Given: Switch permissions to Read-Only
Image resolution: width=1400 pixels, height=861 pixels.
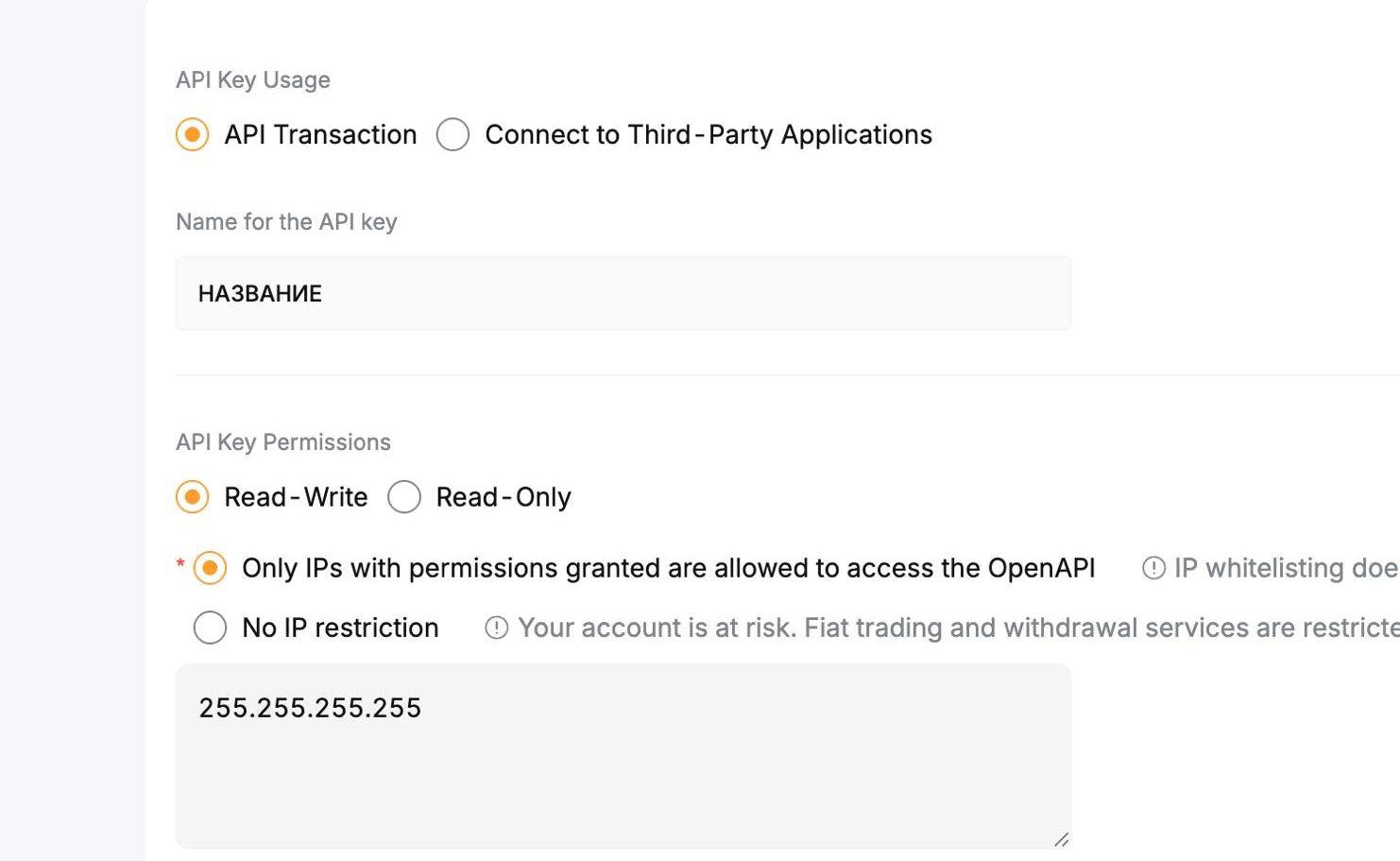Looking at the screenshot, I should coord(404,497).
